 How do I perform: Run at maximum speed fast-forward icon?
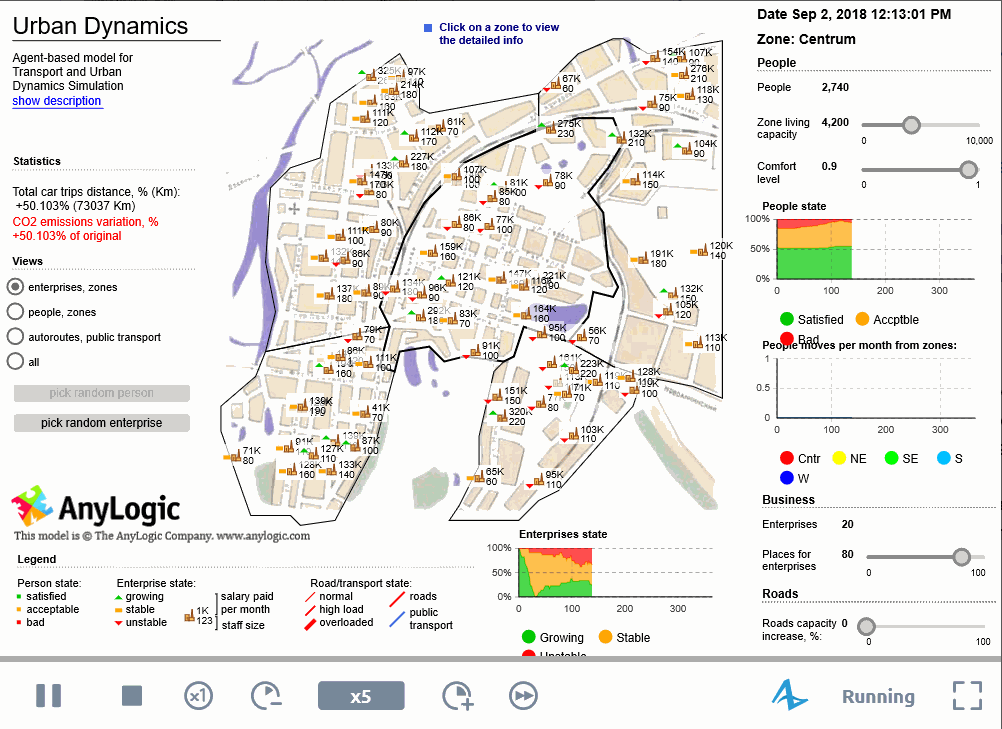click(x=523, y=696)
